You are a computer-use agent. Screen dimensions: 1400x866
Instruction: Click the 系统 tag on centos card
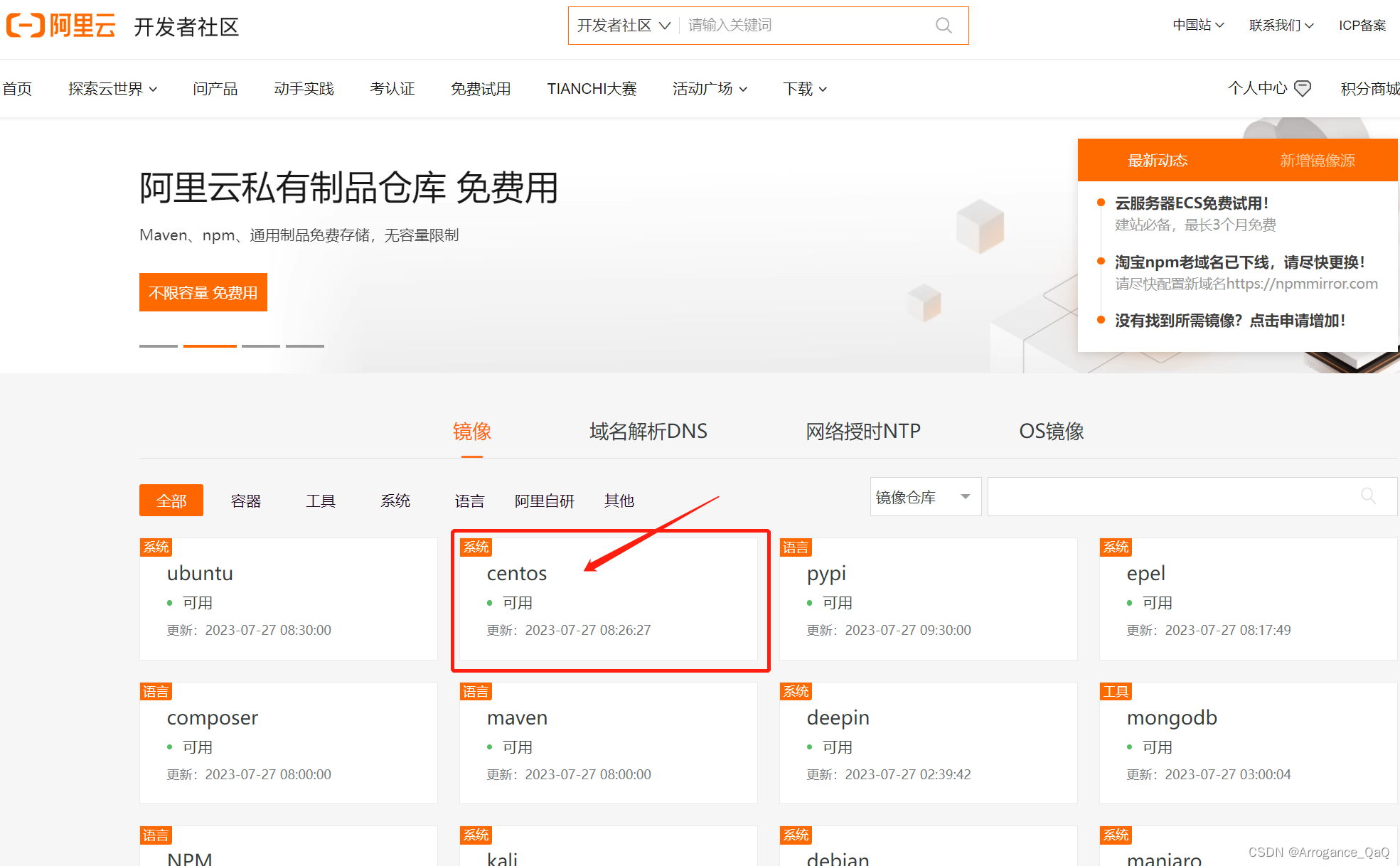pos(476,547)
